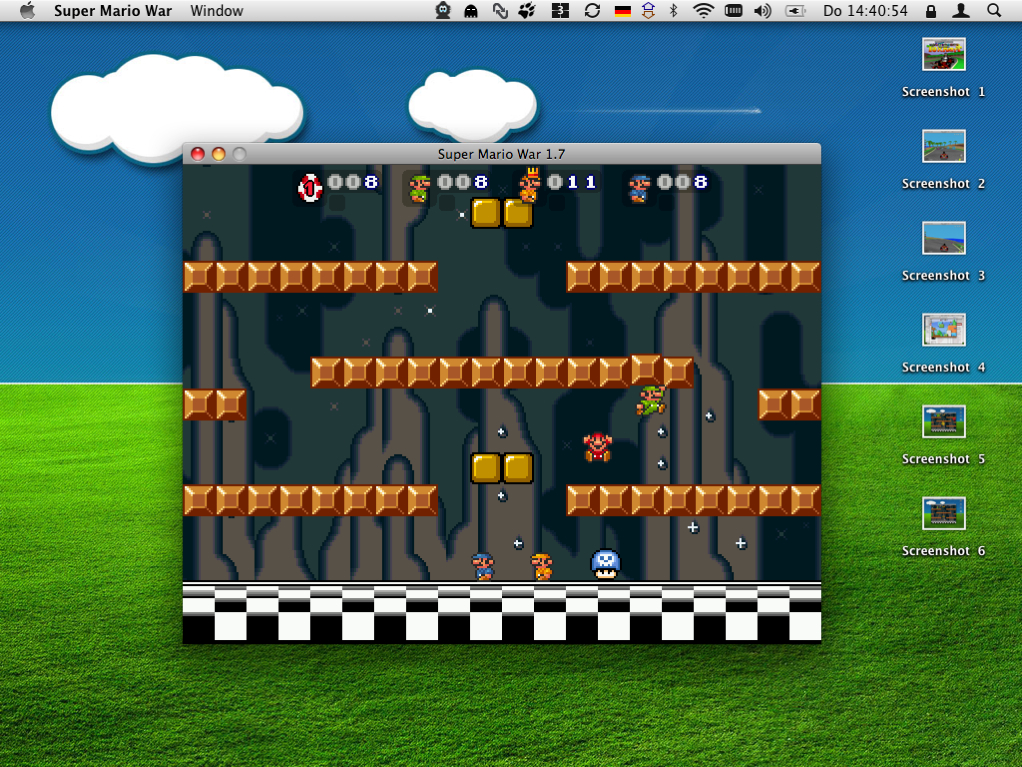Click the red Mario character jumping
The height and width of the screenshot is (767, 1022).
[x=597, y=447]
